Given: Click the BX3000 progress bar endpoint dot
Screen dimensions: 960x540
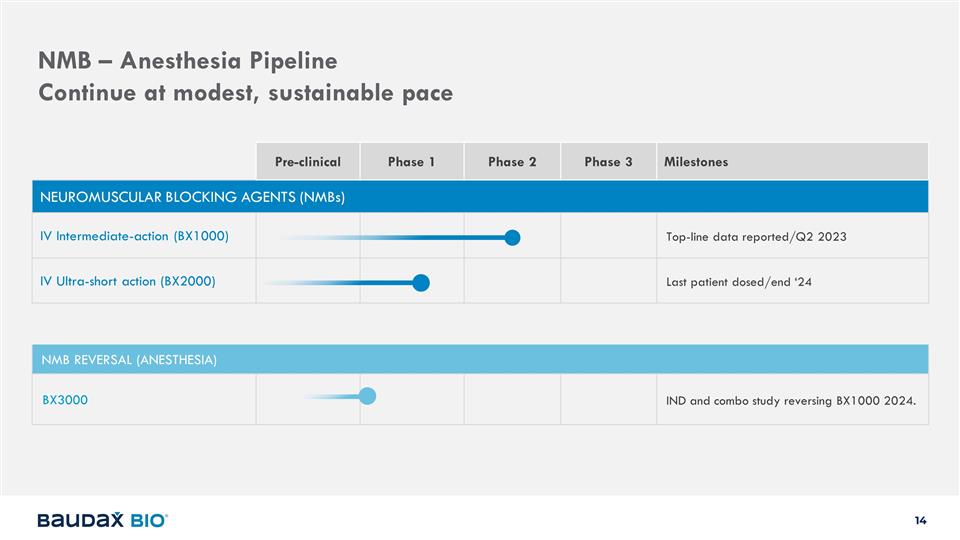Looking at the screenshot, I should pyautogui.click(x=367, y=396).
